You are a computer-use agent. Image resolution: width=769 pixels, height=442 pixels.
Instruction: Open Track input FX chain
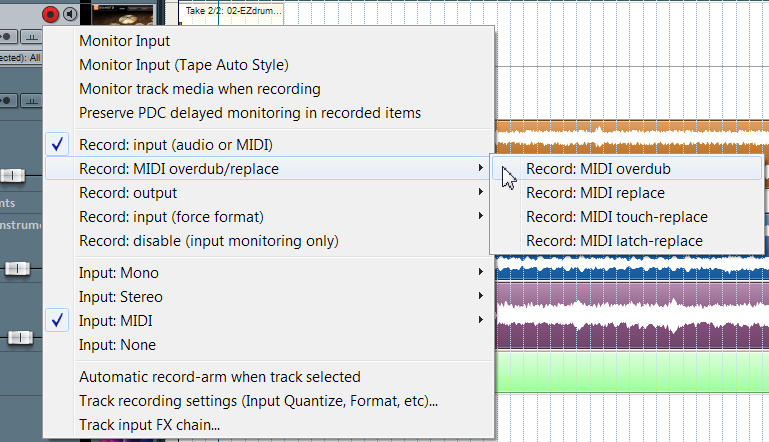coord(150,425)
